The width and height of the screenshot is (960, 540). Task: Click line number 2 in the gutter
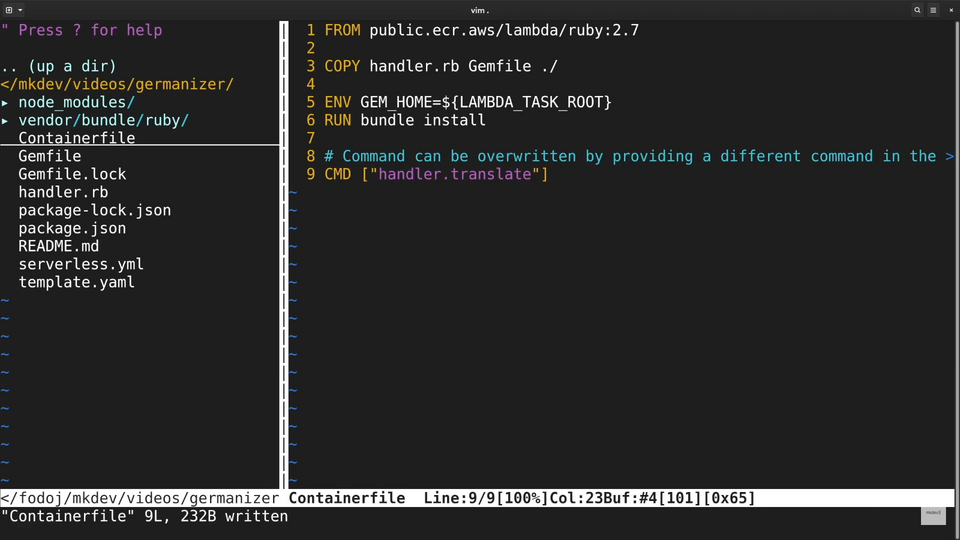click(311, 48)
